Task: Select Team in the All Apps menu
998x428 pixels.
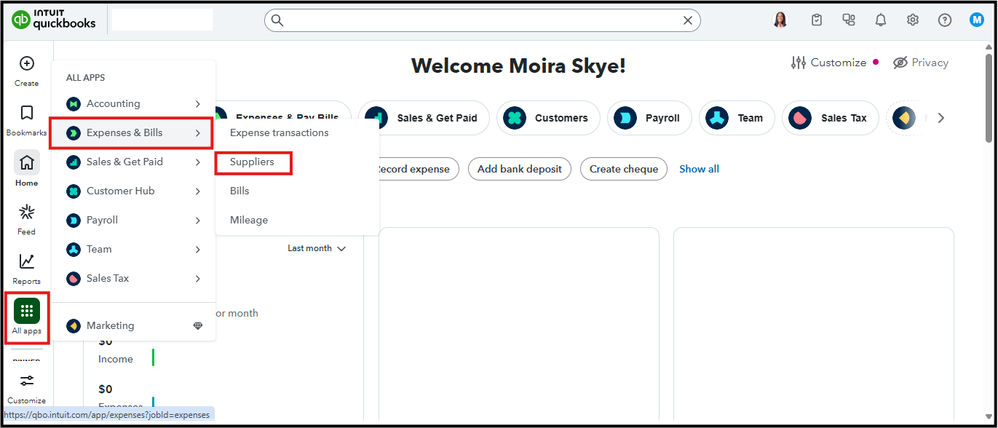Action: (x=132, y=249)
